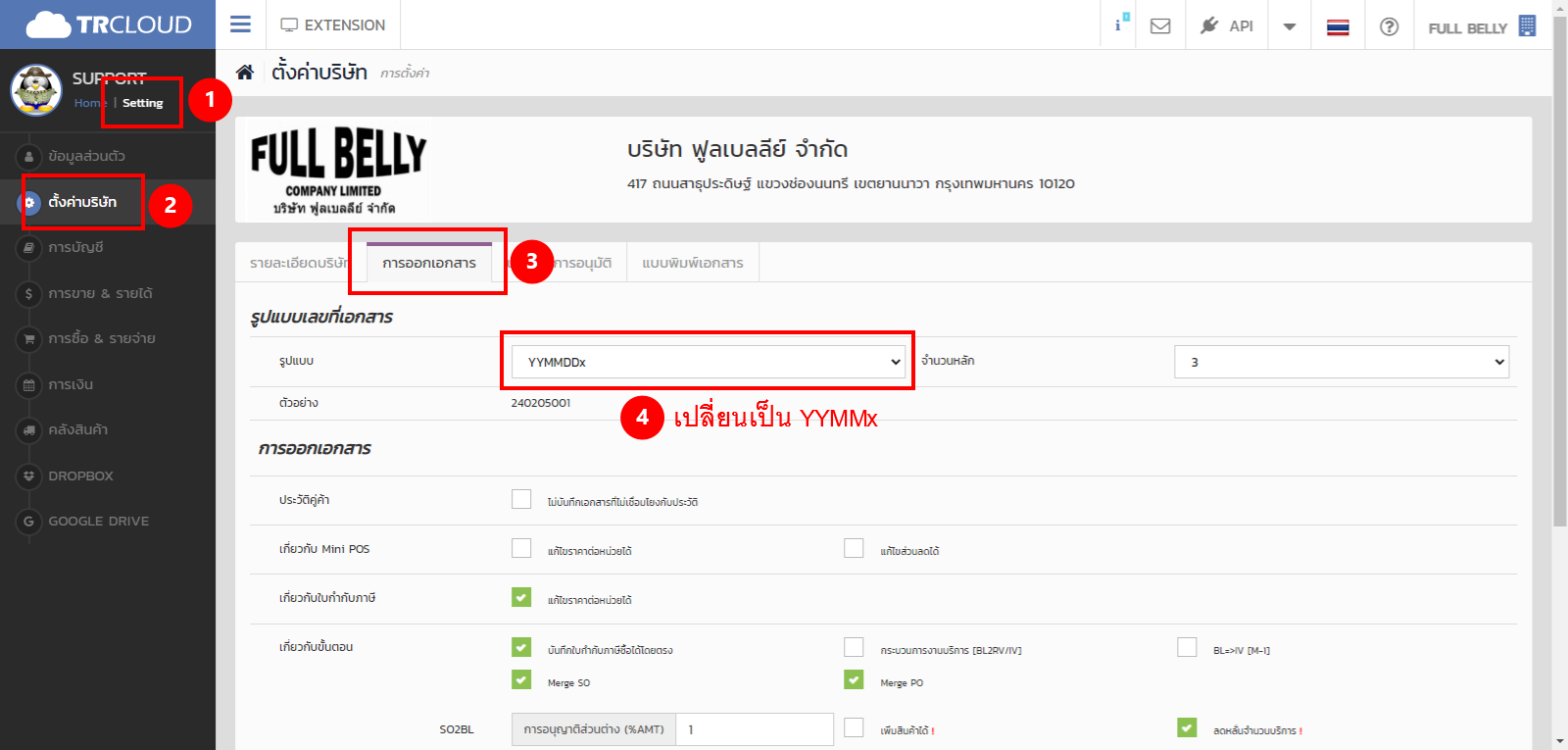Toggle ประวัติคู่ค้า unlinked-document checkbox

click(521, 499)
